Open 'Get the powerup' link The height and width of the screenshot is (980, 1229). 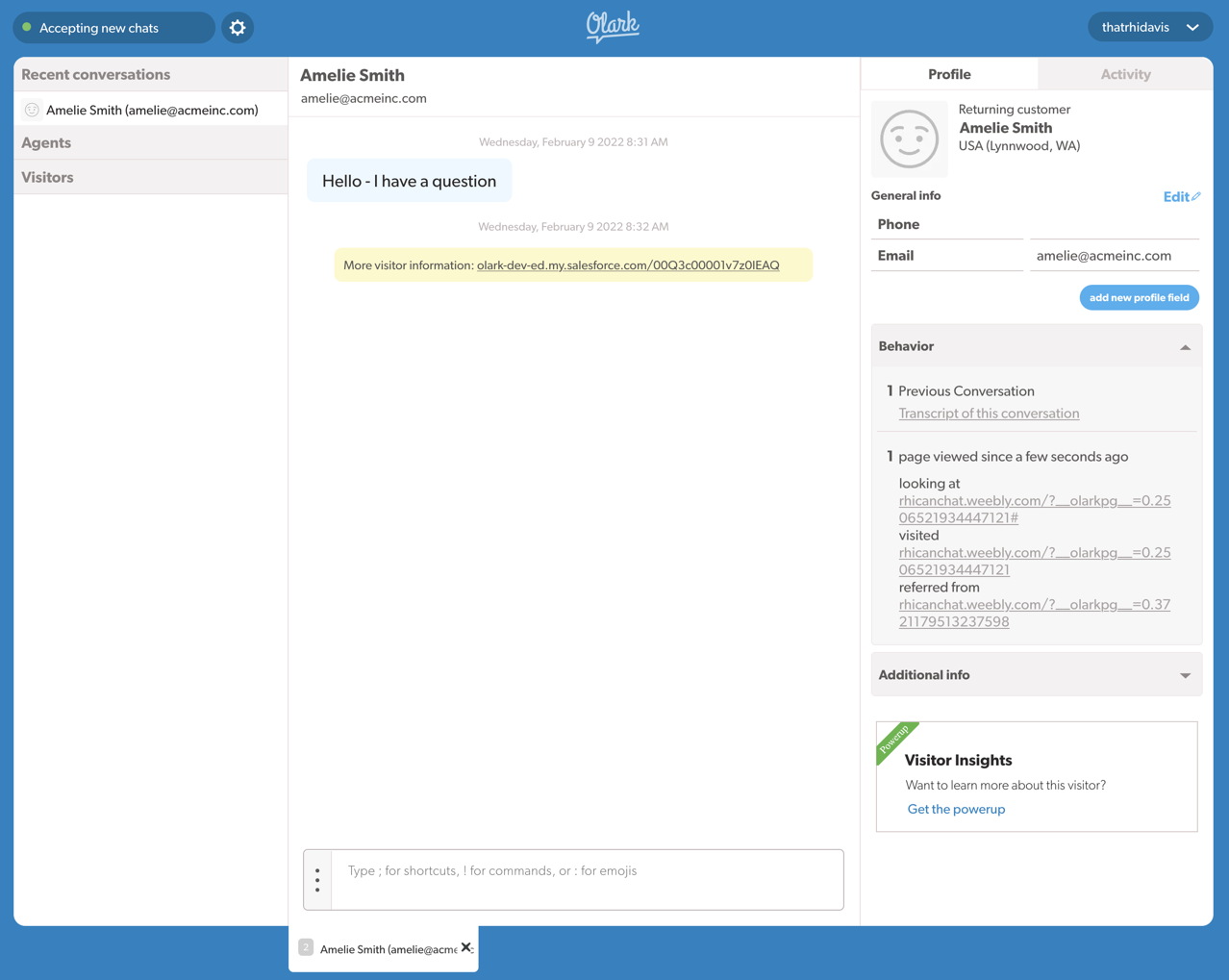[955, 809]
